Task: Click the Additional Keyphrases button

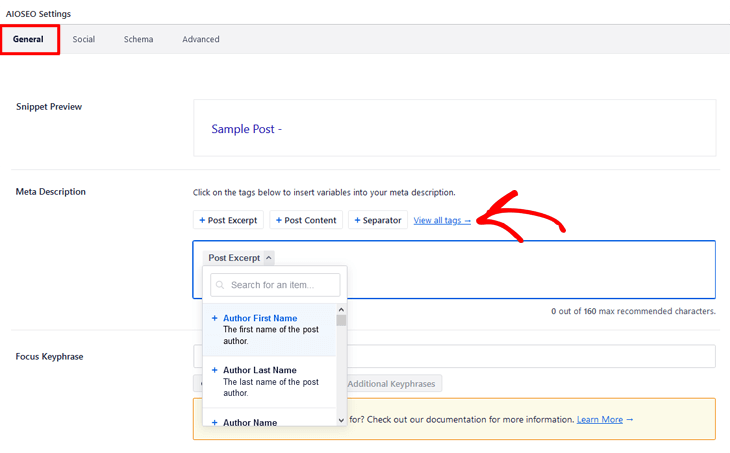Action: pyautogui.click(x=392, y=384)
